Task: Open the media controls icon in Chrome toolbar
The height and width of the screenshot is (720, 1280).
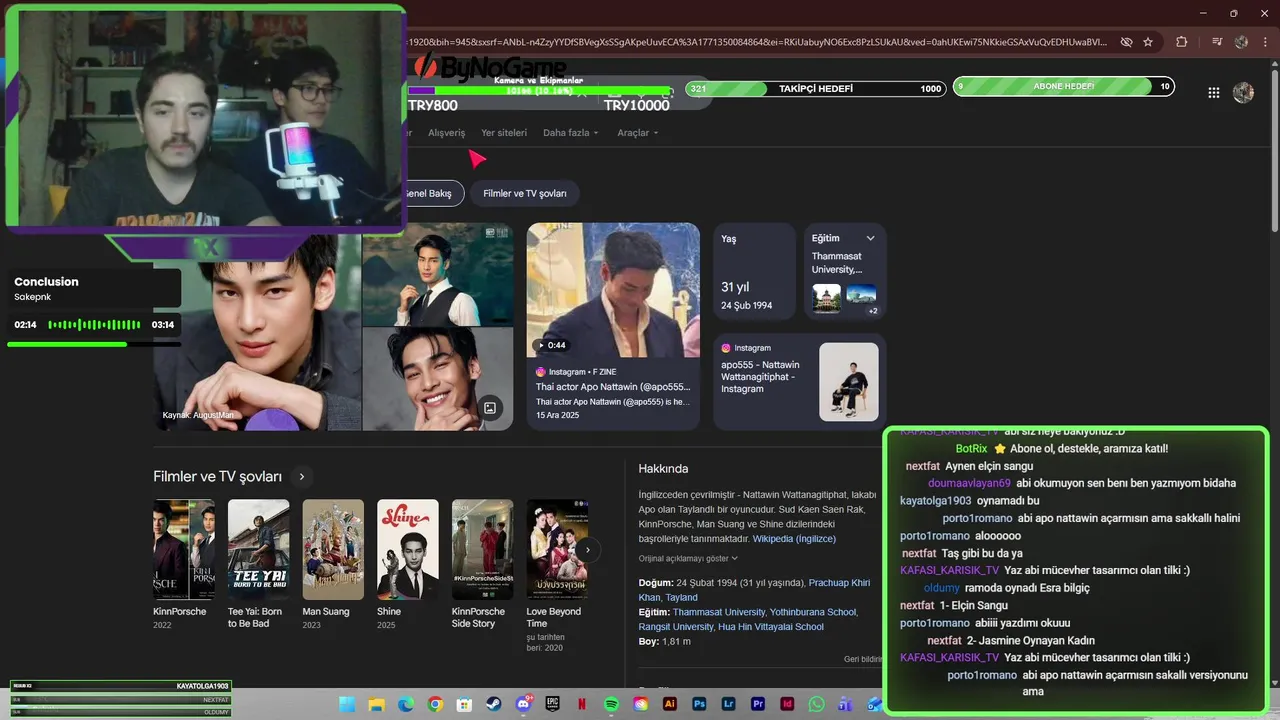Action: [1217, 42]
